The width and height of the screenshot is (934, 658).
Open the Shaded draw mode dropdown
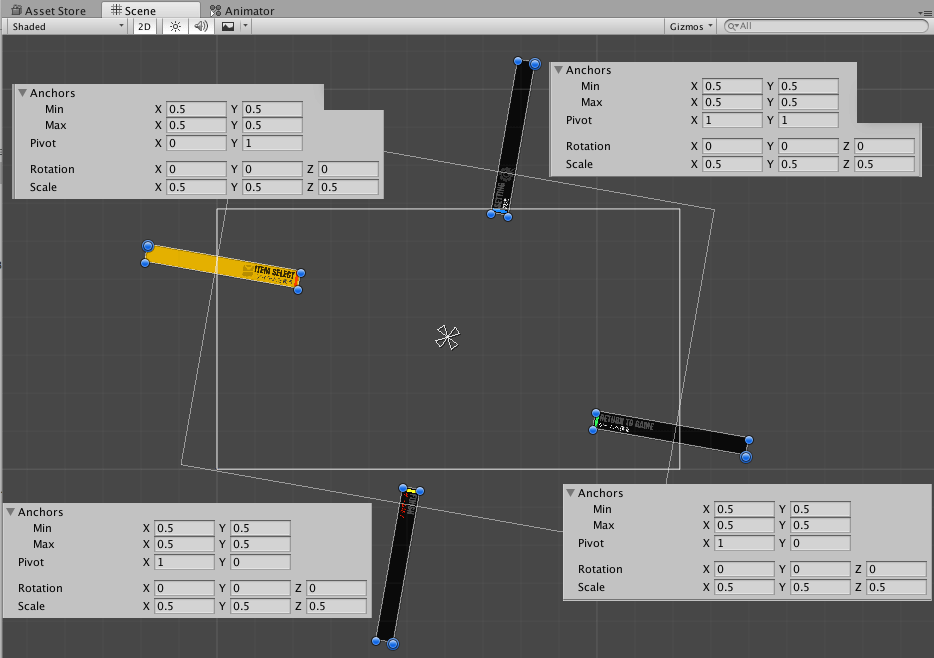(x=67, y=26)
